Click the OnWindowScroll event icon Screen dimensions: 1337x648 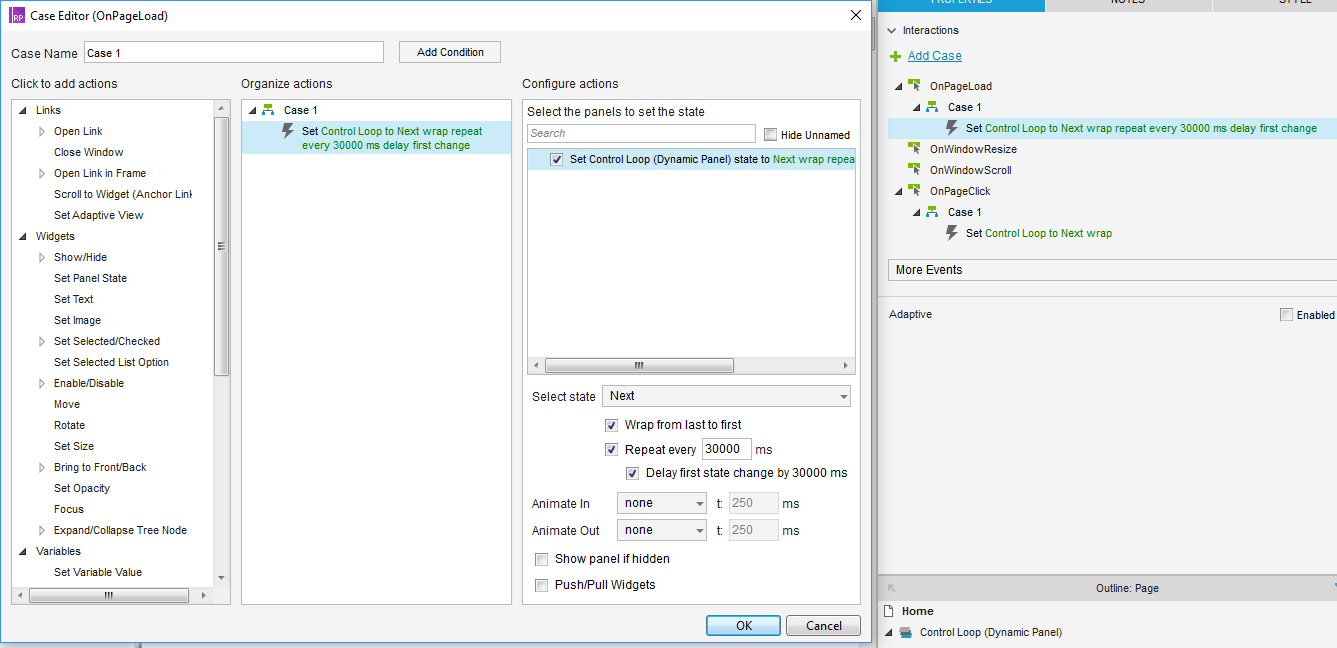point(914,170)
